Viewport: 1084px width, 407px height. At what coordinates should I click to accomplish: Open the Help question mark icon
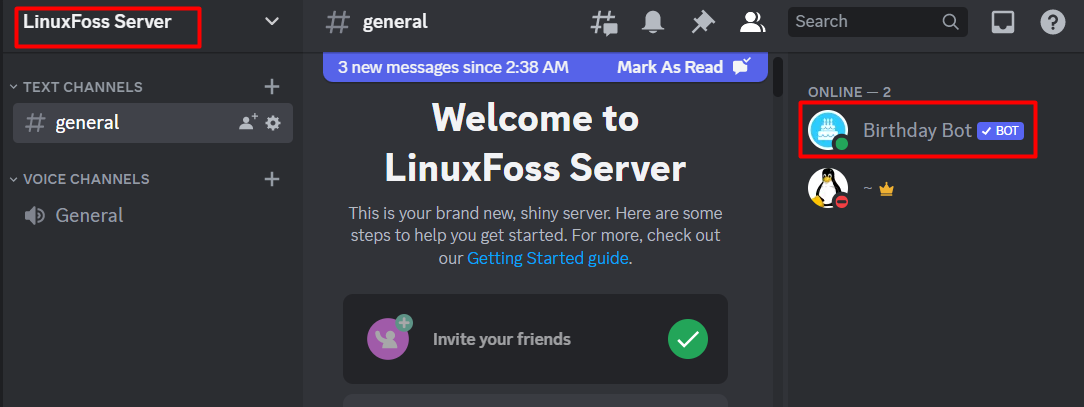(x=1052, y=22)
